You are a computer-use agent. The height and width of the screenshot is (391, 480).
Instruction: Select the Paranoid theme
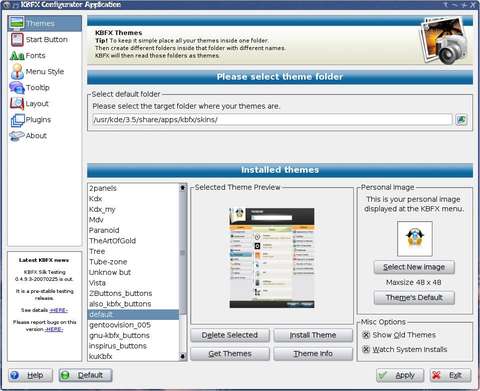pyautogui.click(x=133, y=230)
